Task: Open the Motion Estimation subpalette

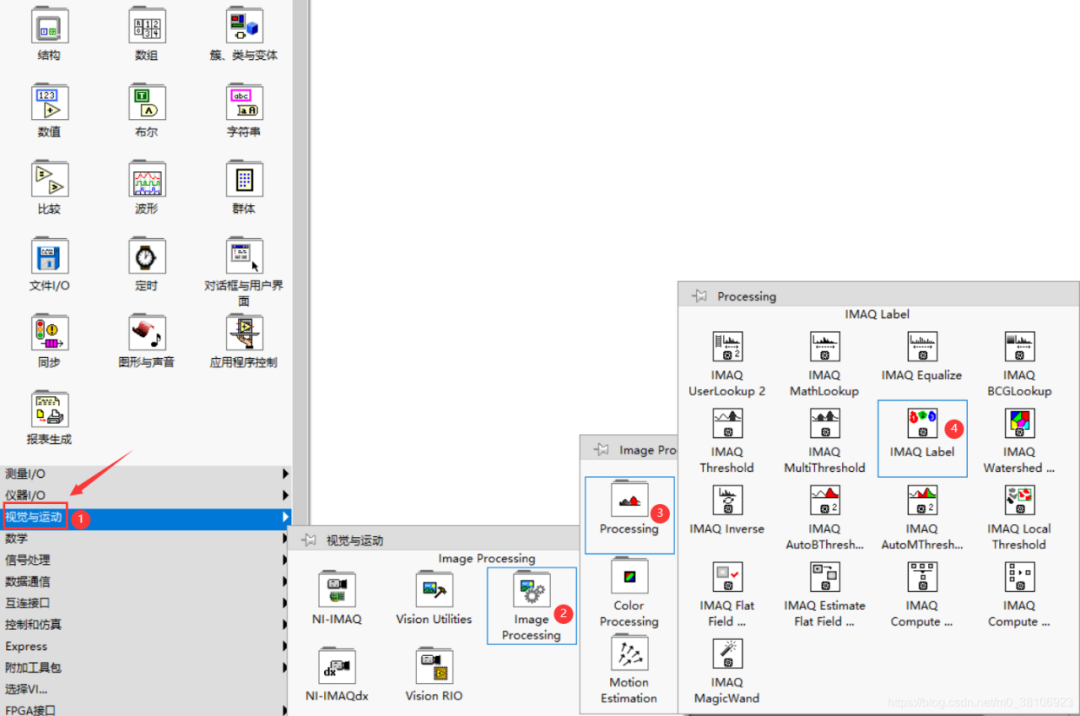Action: (x=630, y=653)
